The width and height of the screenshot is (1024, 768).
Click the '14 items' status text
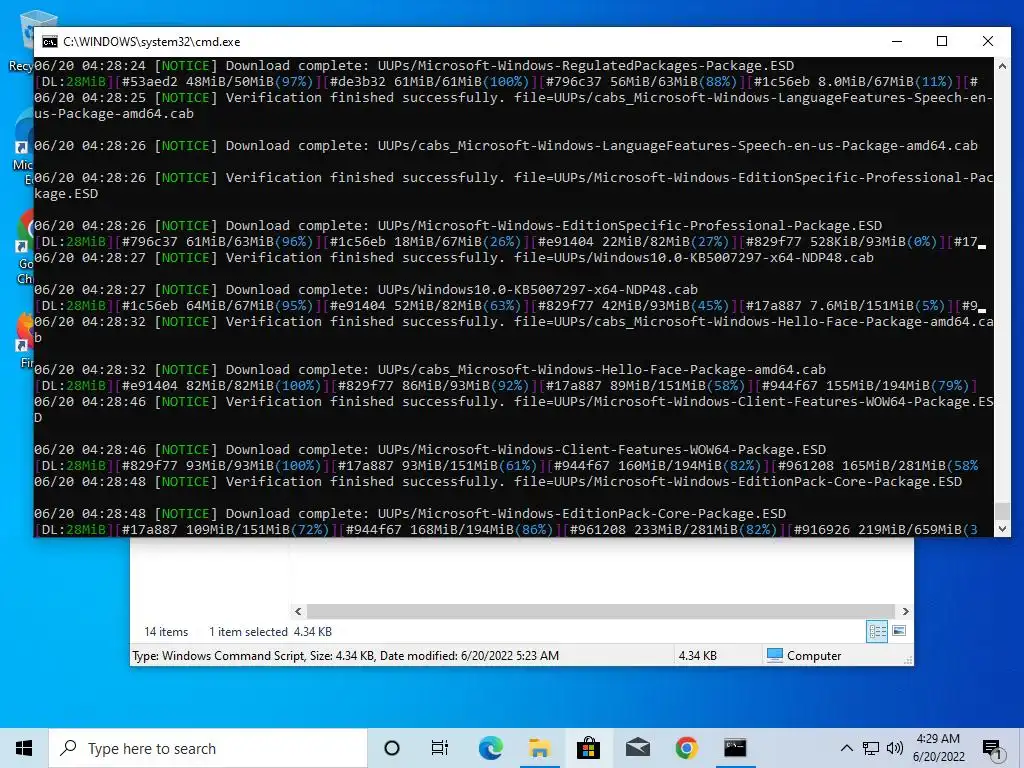(166, 632)
